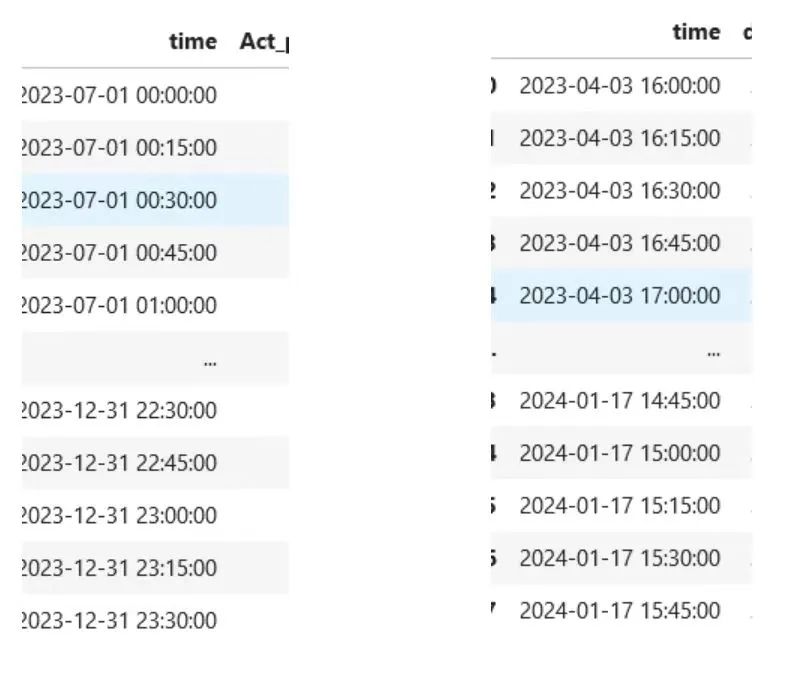Select the 2023-07-01 01:00:00 row
795x683 pixels.
click(155, 305)
